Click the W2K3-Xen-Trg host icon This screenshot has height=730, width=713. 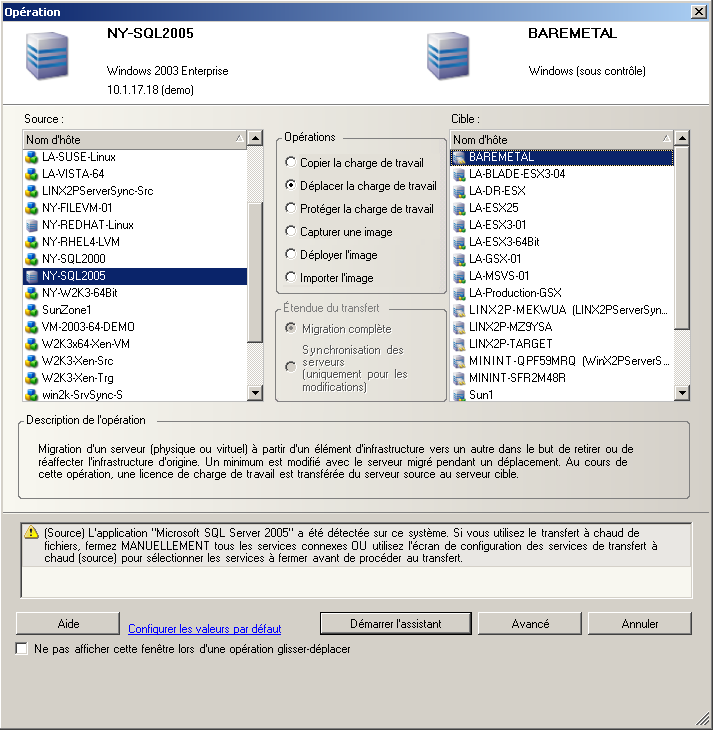coord(31,378)
